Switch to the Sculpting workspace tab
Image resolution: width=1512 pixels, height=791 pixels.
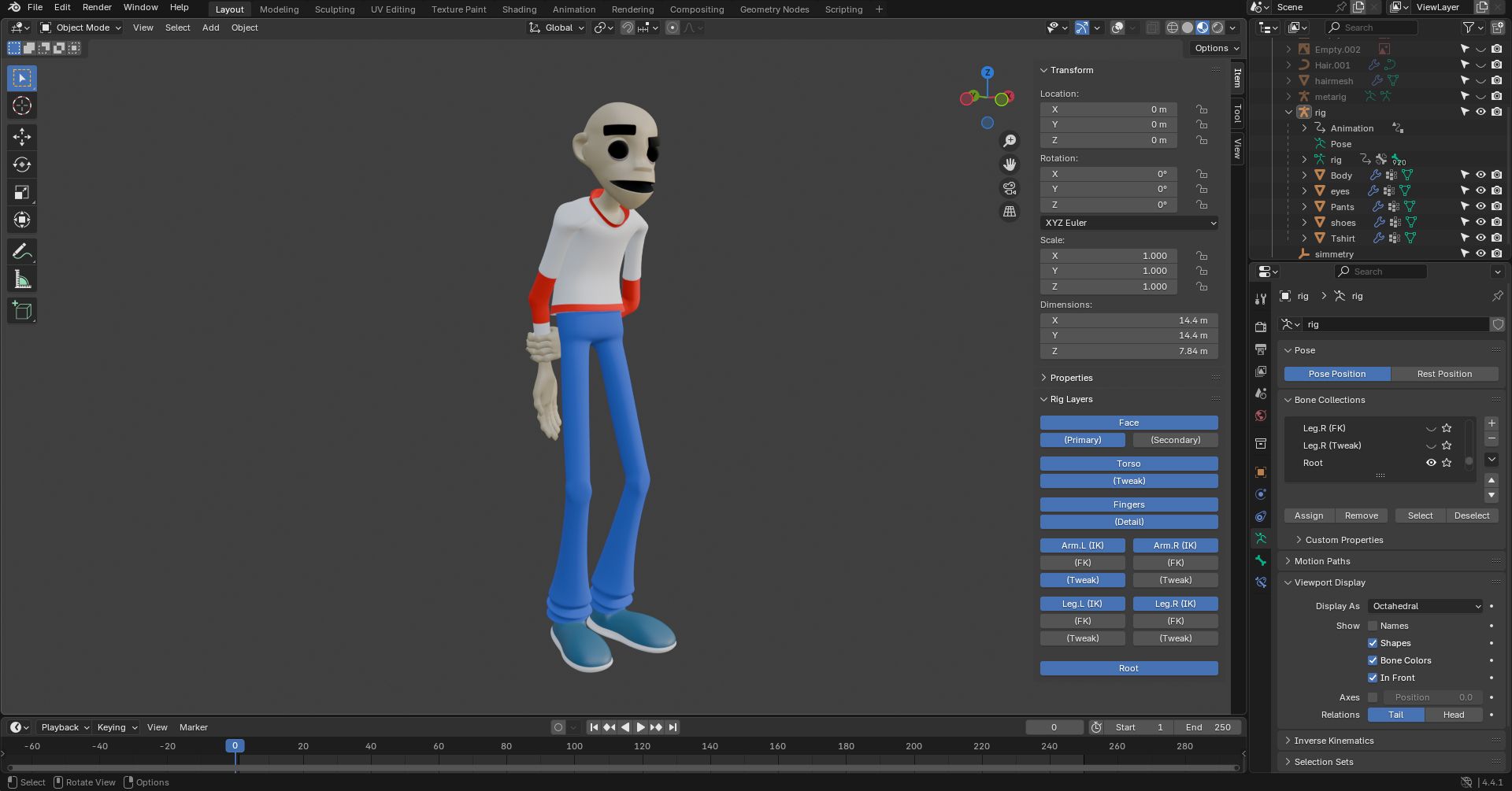click(335, 9)
